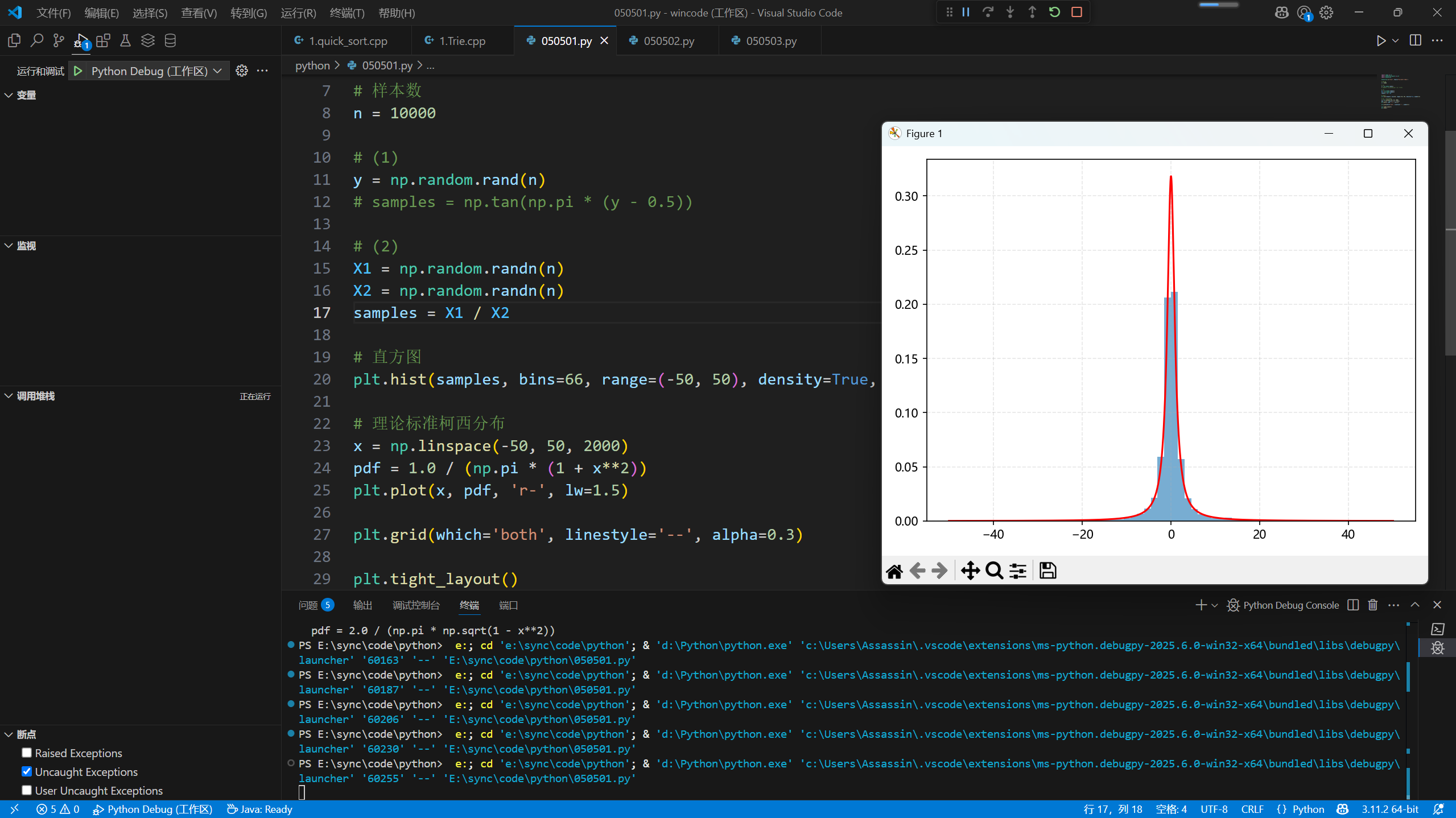Open the 终端(T) menu
This screenshot has height=818, width=1456.
point(347,13)
